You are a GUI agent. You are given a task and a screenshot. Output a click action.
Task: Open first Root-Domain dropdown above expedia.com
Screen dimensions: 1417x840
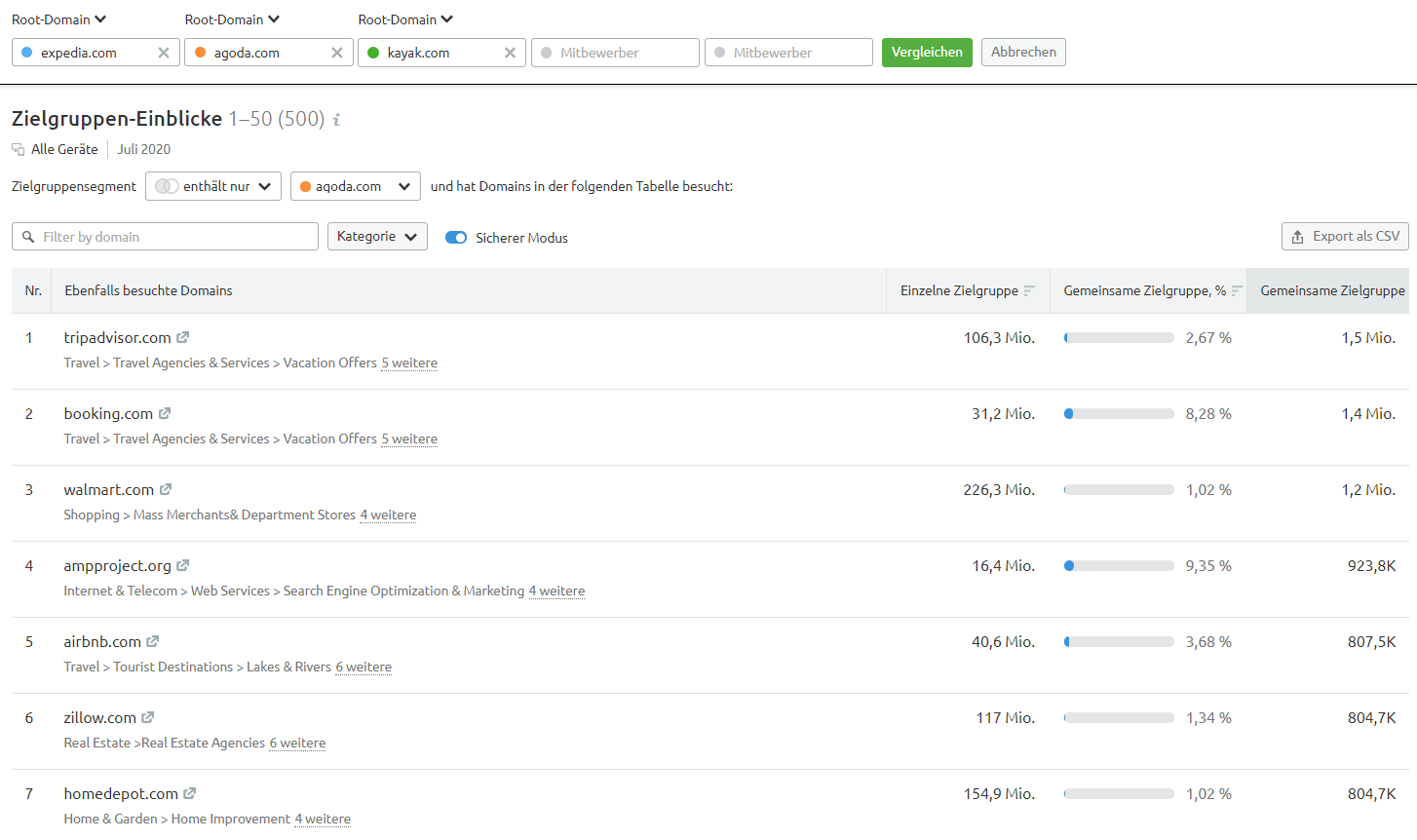coord(58,19)
